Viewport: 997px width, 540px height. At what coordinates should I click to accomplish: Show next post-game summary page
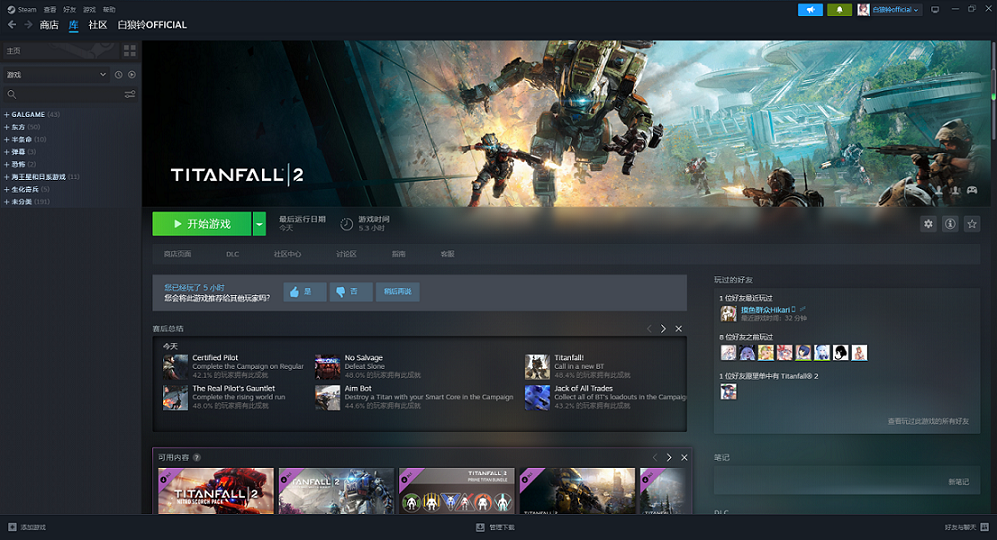tap(663, 329)
